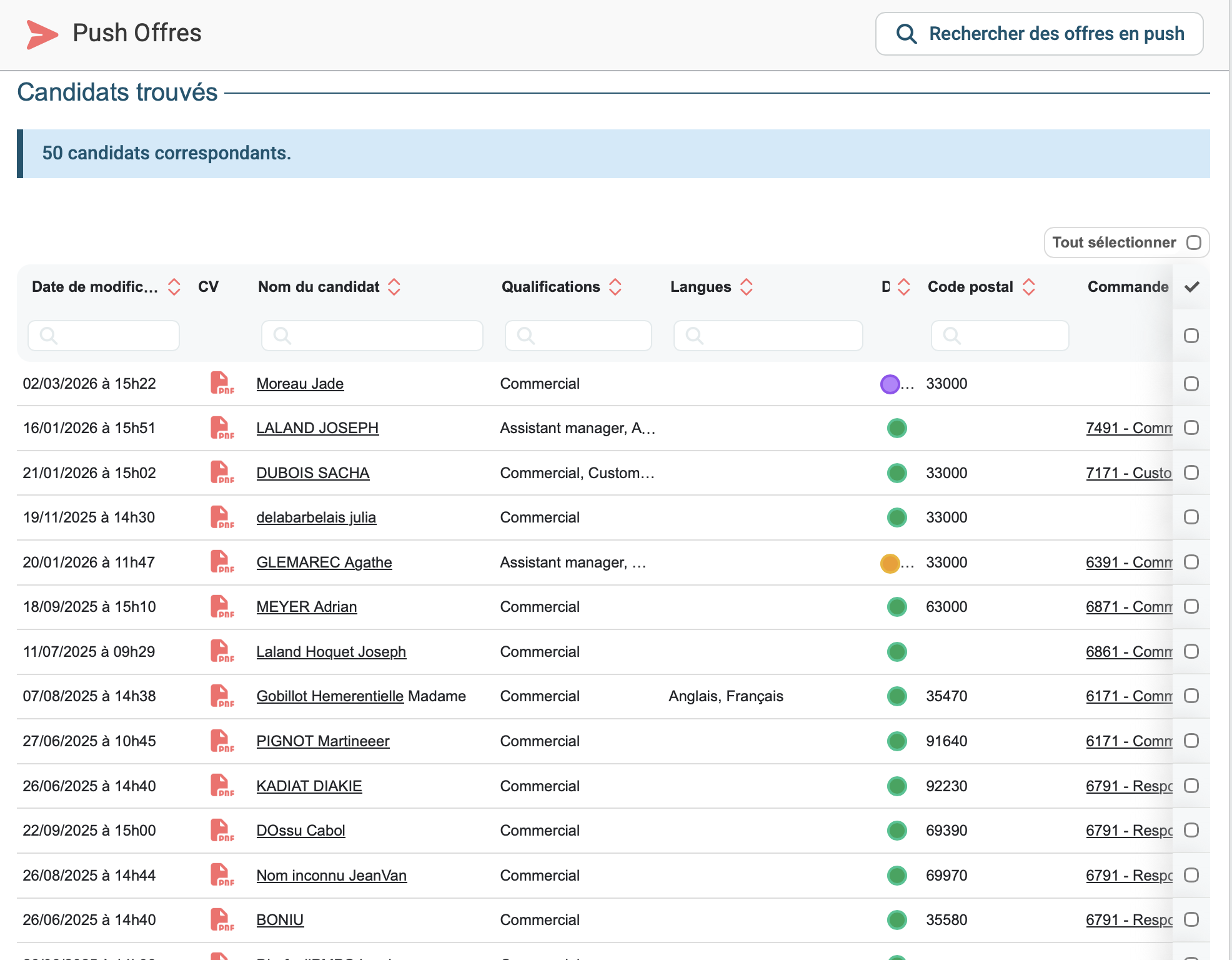Open MEYER Adrian's PDF CV icon
The image size is (1232, 960).
(221, 606)
